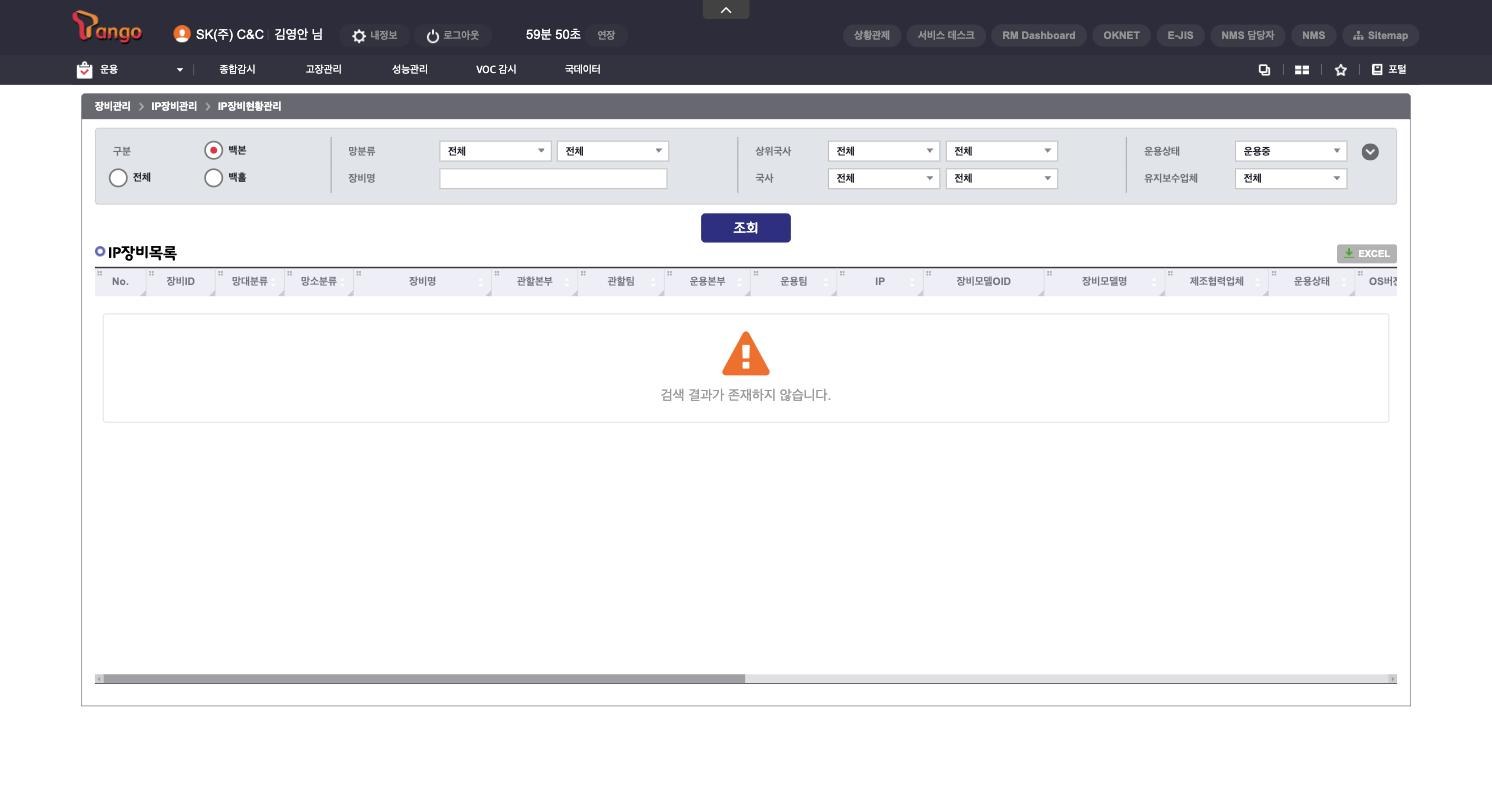This screenshot has height=812, width=1492.
Task: Open the 운용 menu dropdown
Action: click(x=180, y=70)
